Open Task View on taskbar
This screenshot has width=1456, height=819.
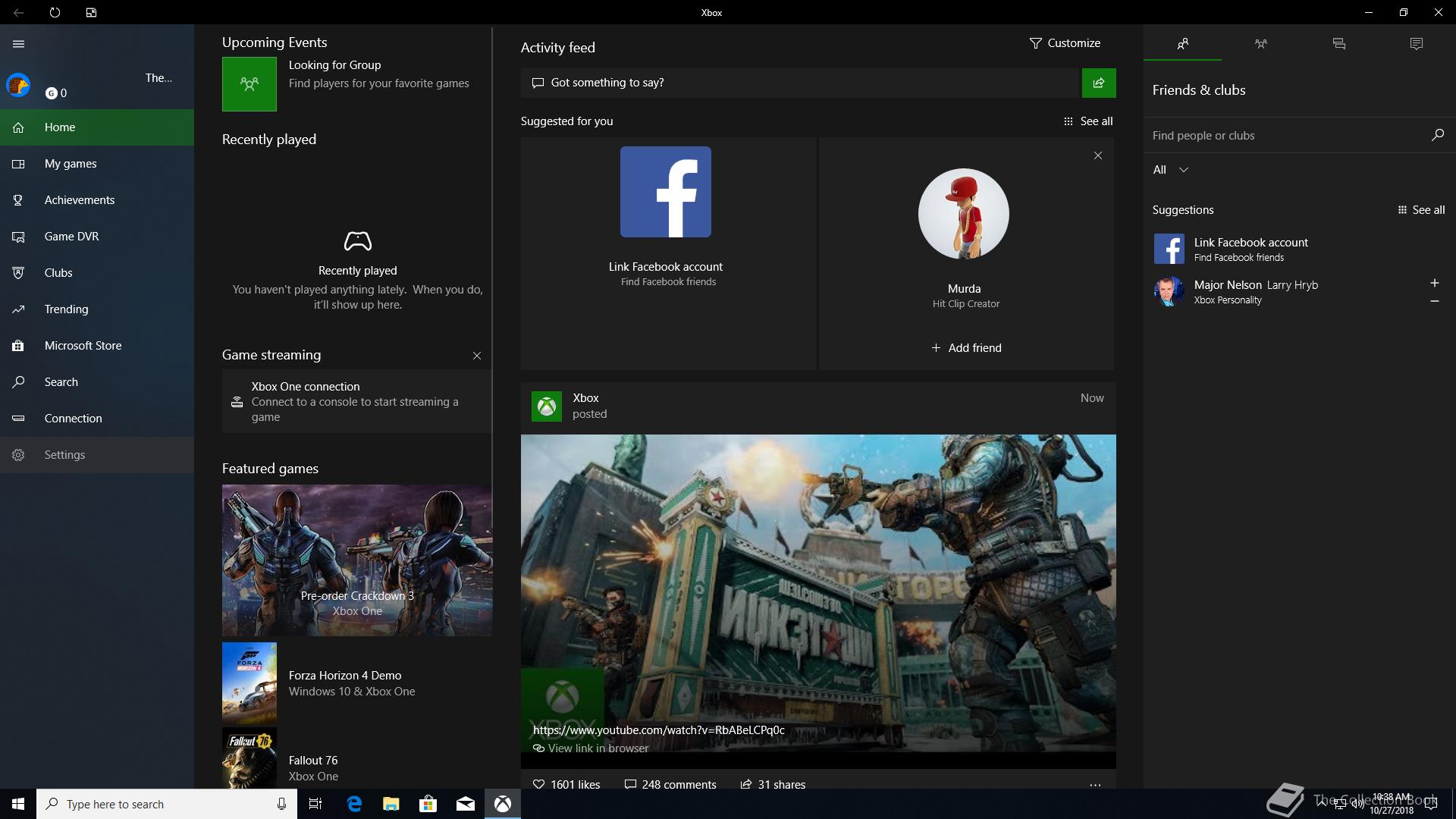tap(315, 804)
